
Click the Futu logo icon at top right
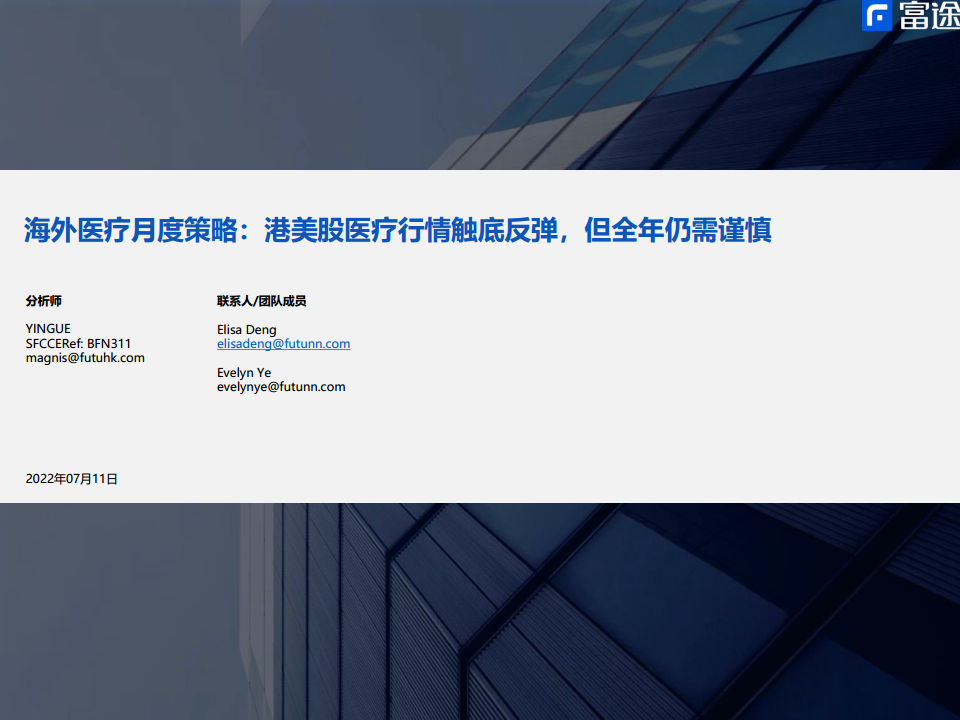click(877, 15)
